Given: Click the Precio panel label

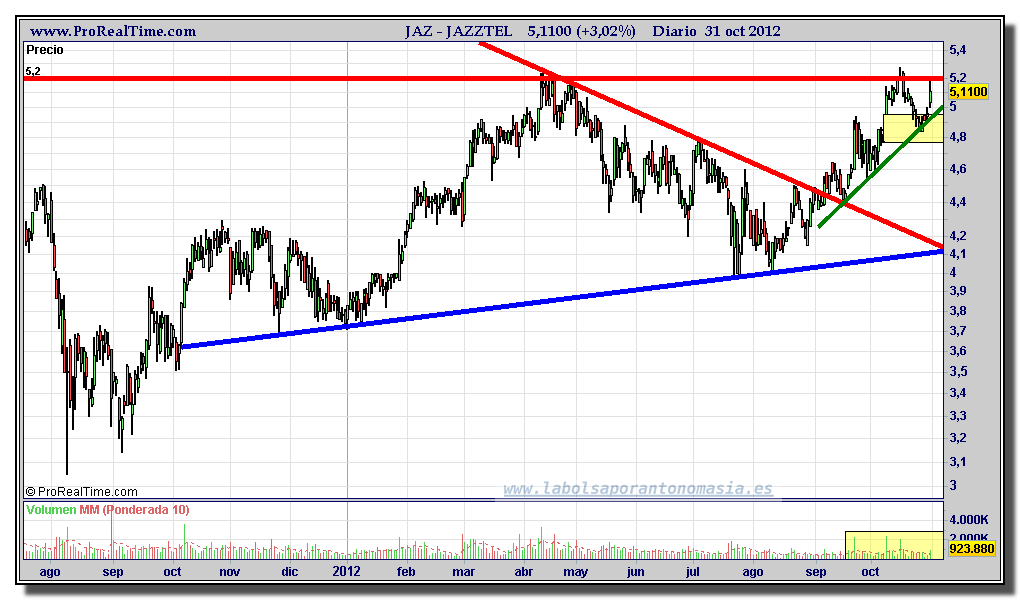Looking at the screenshot, I should point(45,50).
